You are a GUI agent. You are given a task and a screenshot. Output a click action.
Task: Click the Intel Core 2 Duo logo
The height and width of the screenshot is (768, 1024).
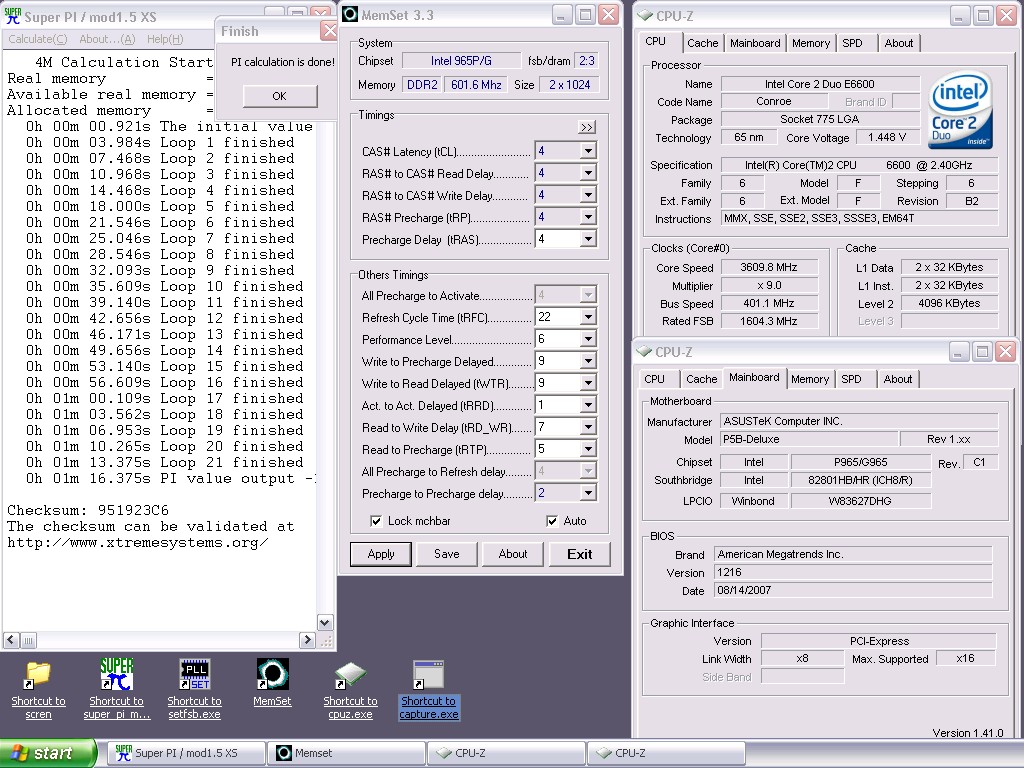click(x=959, y=111)
